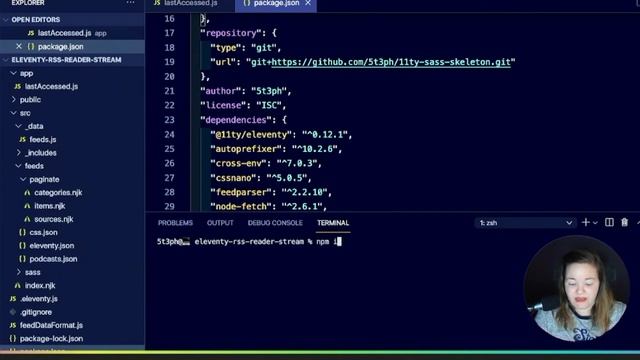Open .gitignore file

pos(36,312)
